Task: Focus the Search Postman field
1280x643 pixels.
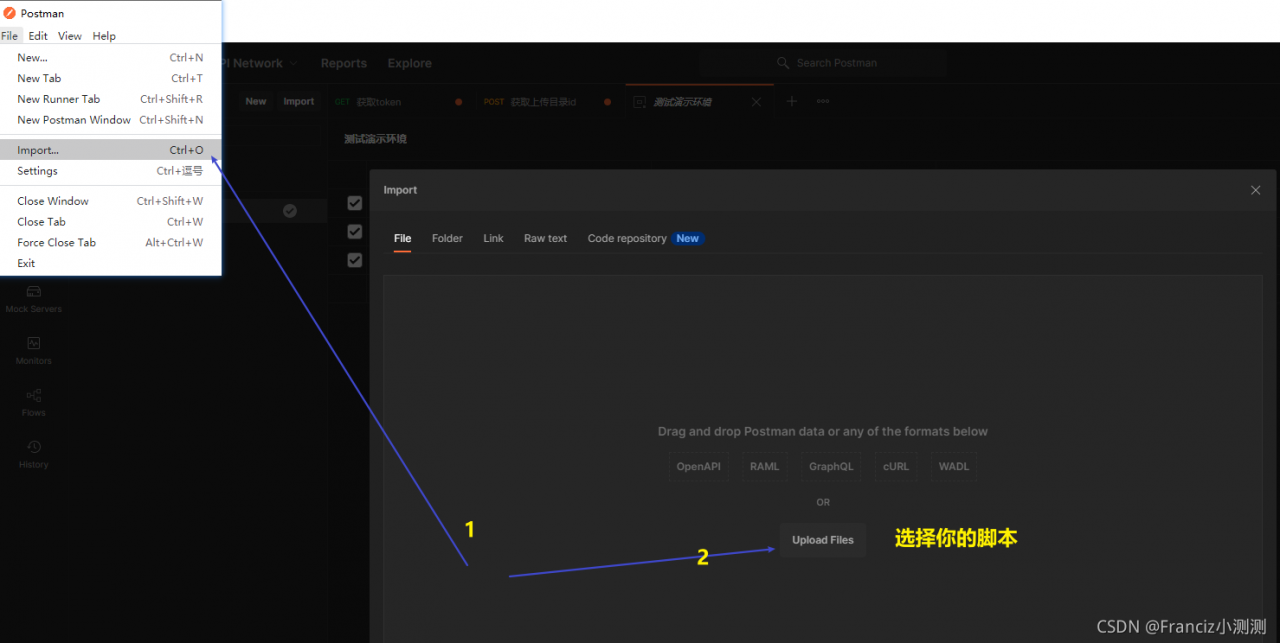Action: pos(823,63)
